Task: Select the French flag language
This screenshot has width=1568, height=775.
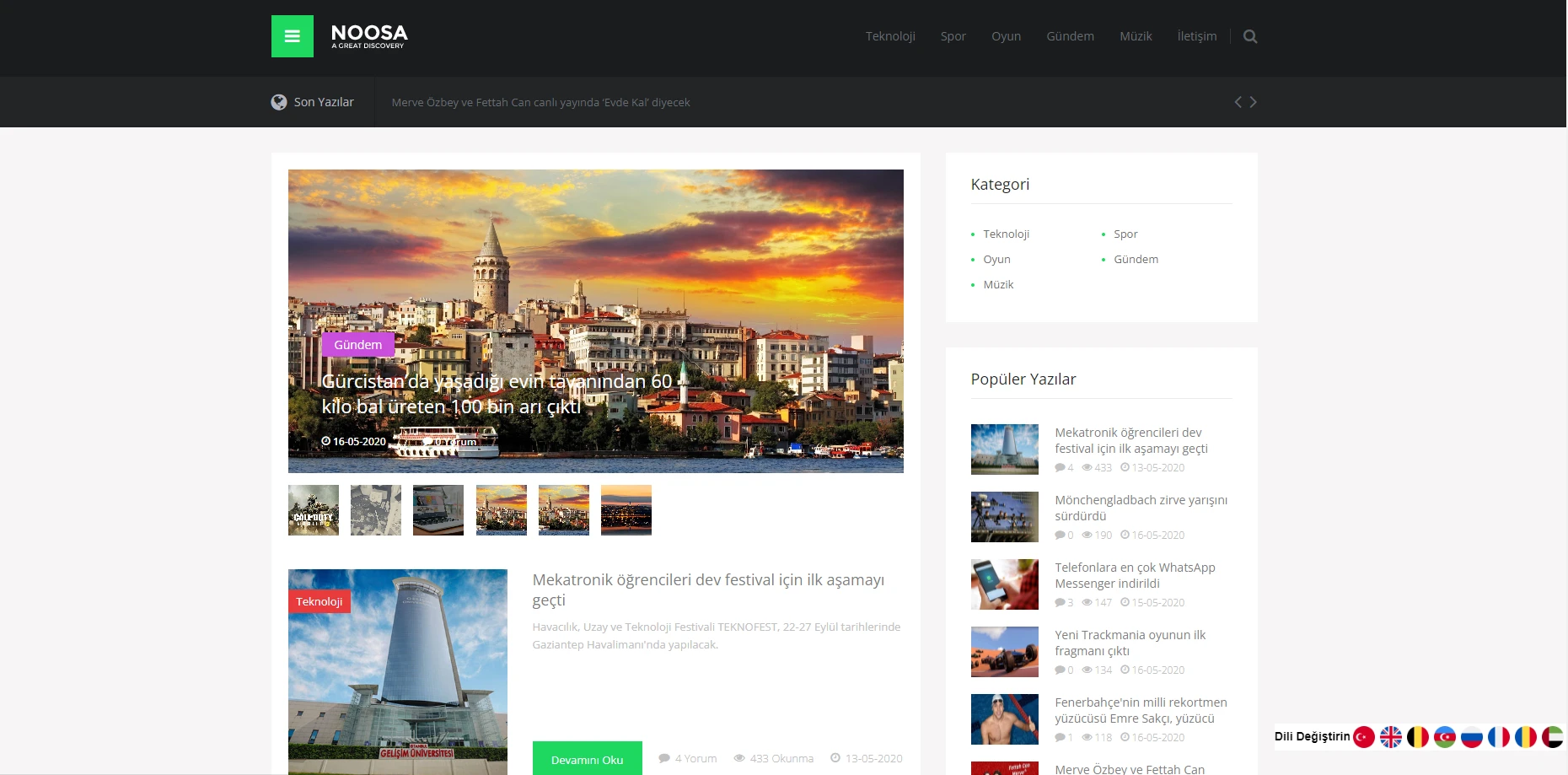Action: (1499, 737)
